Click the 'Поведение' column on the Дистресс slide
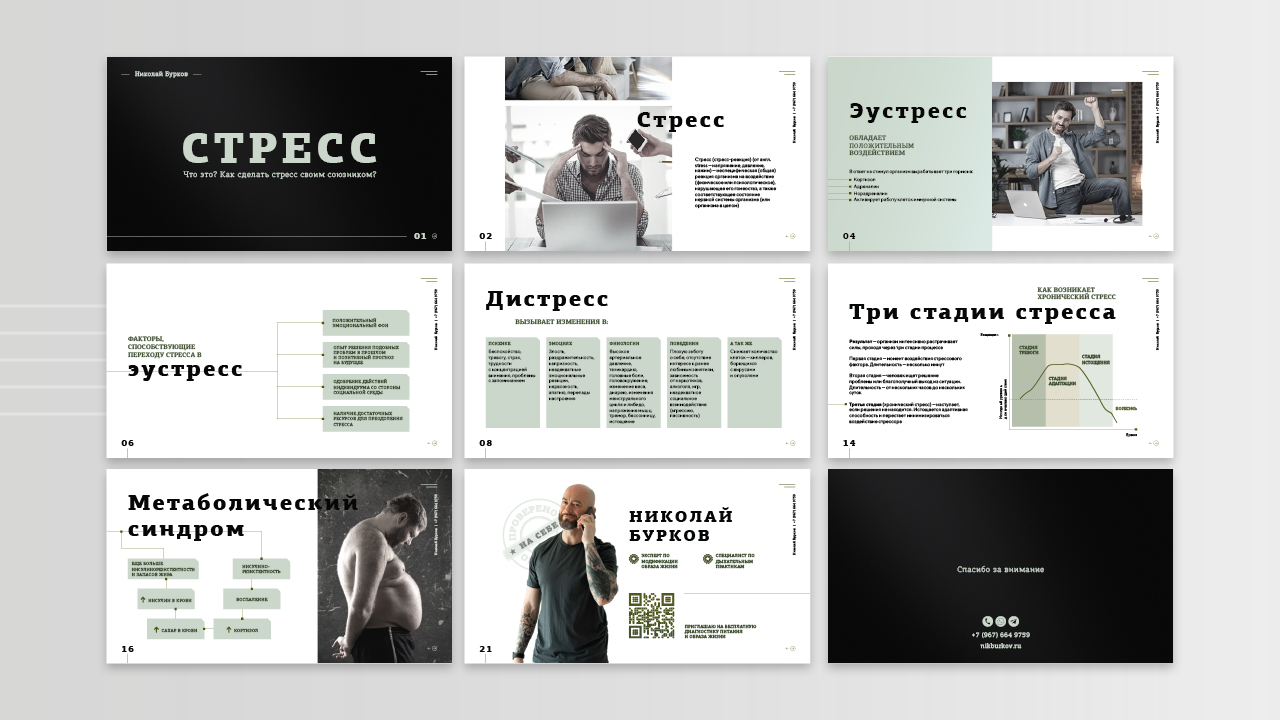Image resolution: width=1280 pixels, height=720 pixels. click(694, 383)
